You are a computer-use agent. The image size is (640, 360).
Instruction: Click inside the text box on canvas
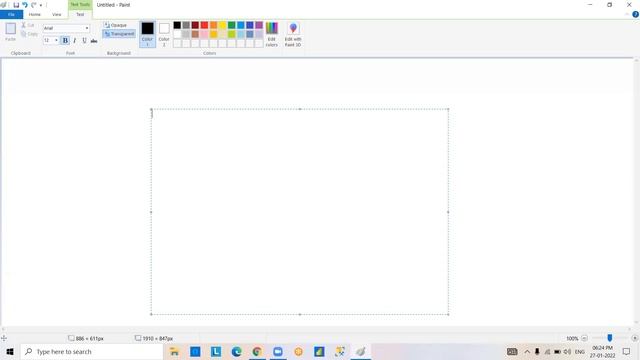[x=300, y=212]
